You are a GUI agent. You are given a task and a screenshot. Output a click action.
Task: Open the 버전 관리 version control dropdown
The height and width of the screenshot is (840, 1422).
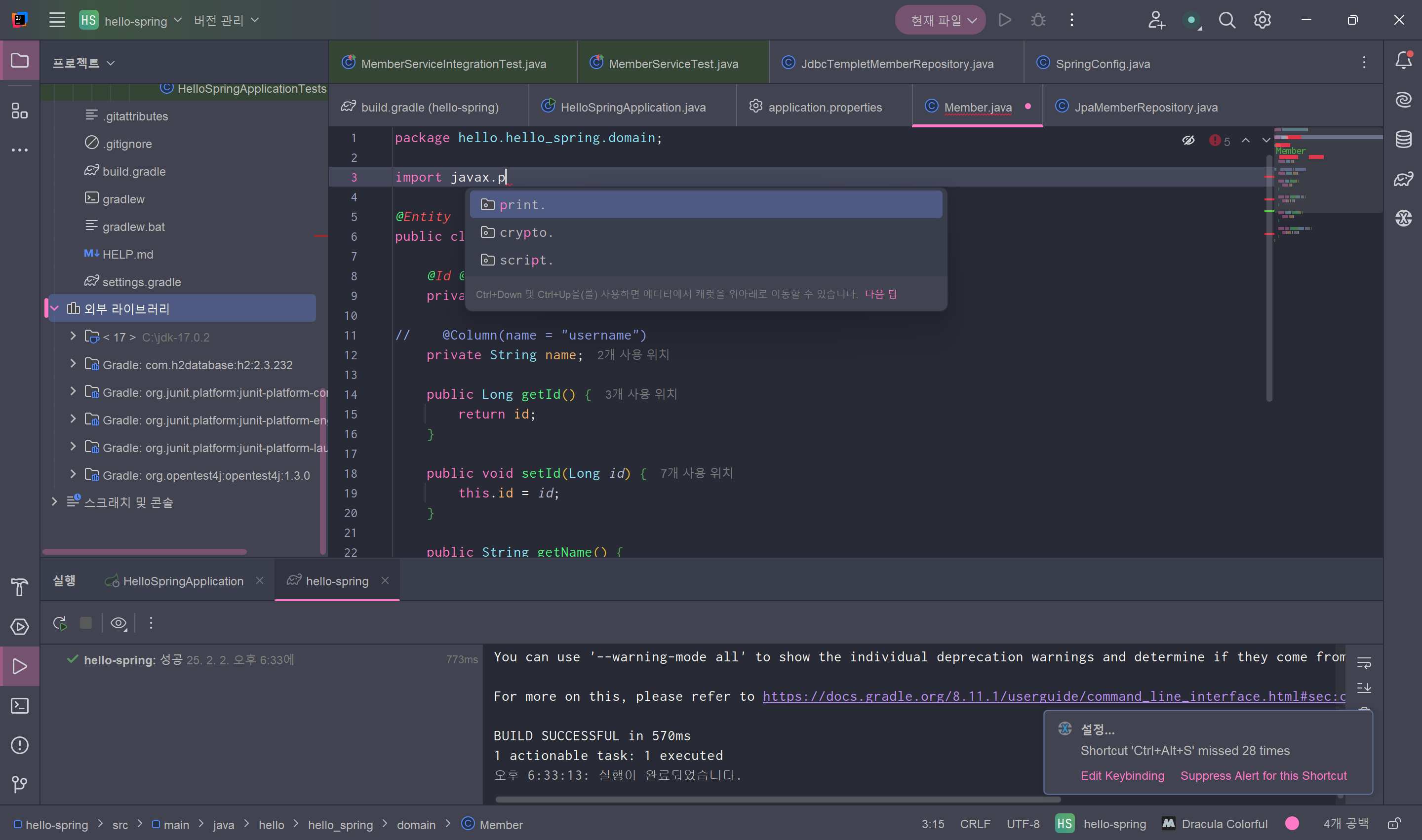coord(226,20)
